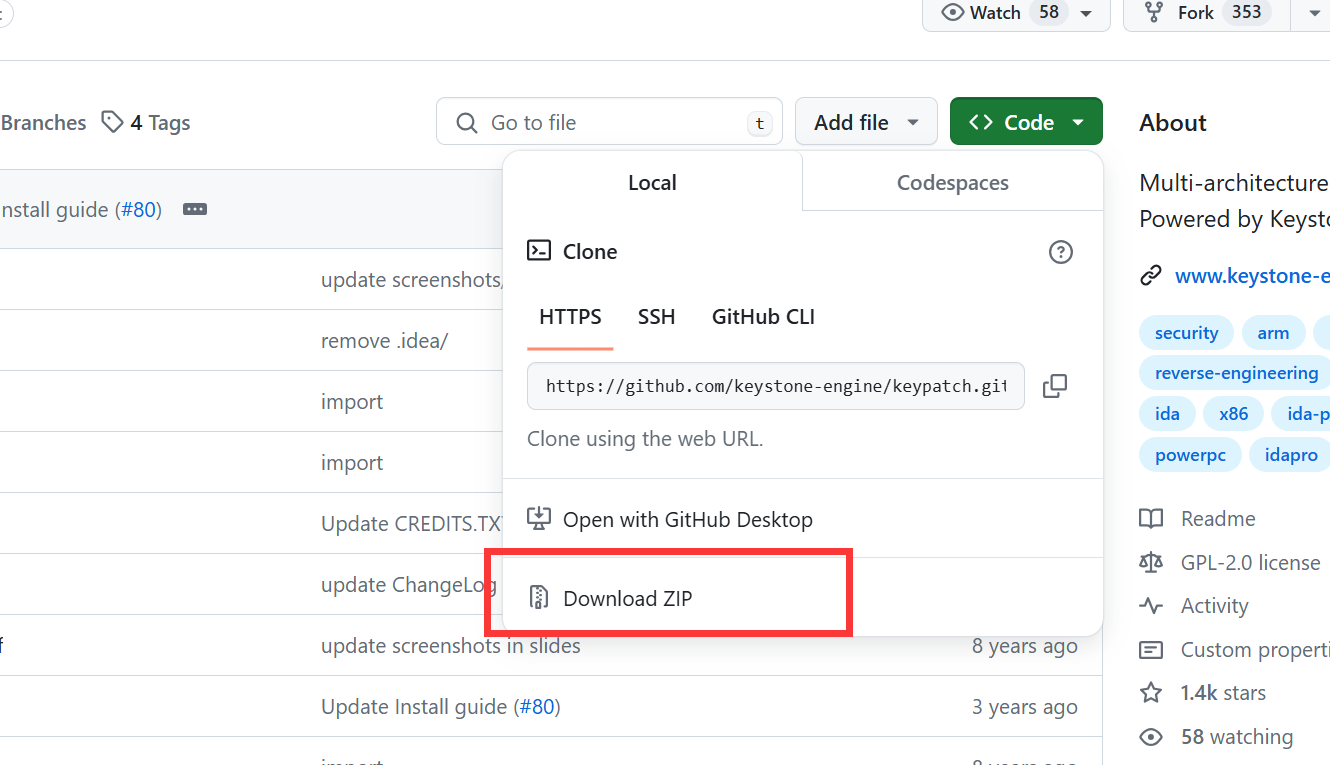Copy clone URL with the copy icon
The image size is (1330, 765).
pos(1055,386)
